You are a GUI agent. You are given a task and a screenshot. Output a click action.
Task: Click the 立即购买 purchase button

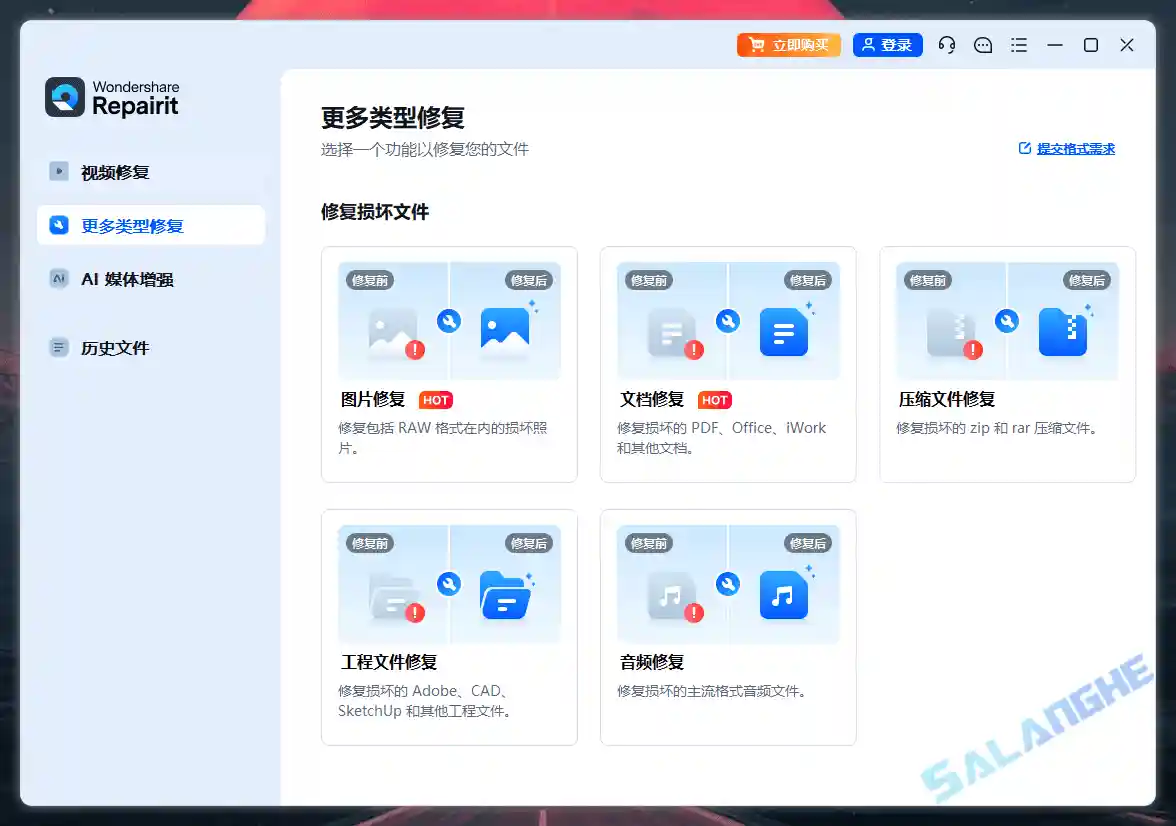click(x=789, y=45)
